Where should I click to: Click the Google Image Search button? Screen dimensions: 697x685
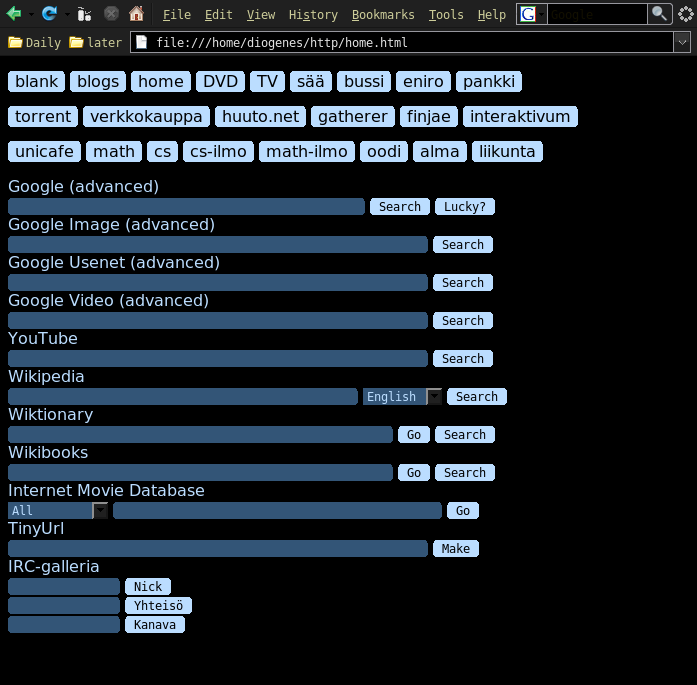[x=463, y=244]
